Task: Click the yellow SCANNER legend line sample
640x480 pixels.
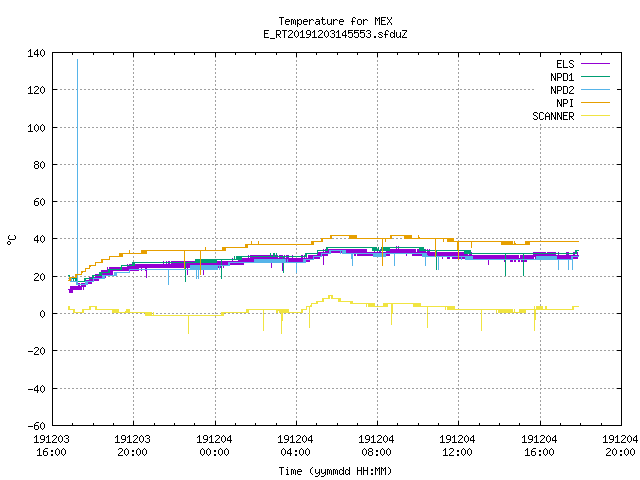Action: coord(595,116)
